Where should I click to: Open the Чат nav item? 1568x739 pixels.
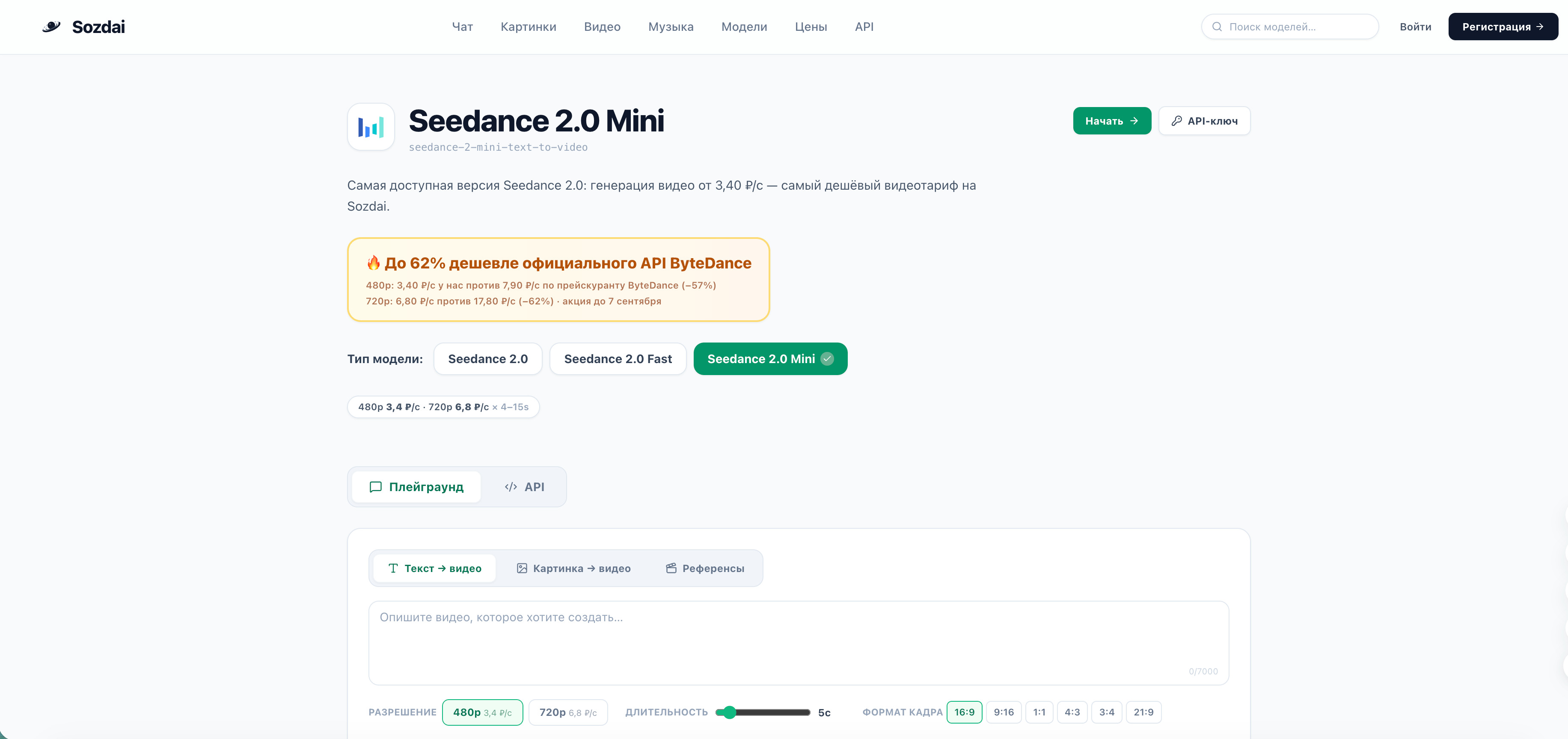pos(462,27)
